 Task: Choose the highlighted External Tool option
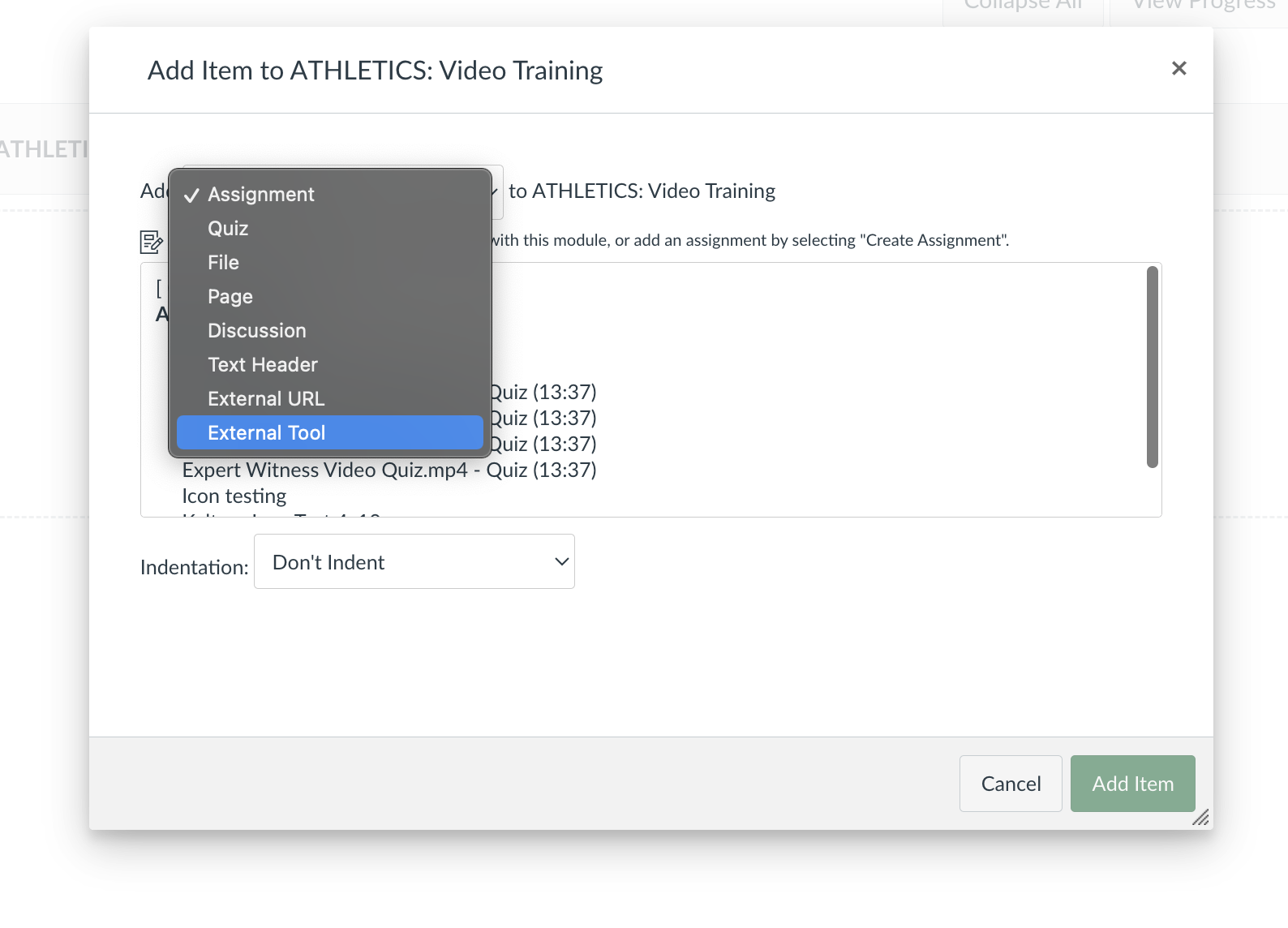(266, 433)
